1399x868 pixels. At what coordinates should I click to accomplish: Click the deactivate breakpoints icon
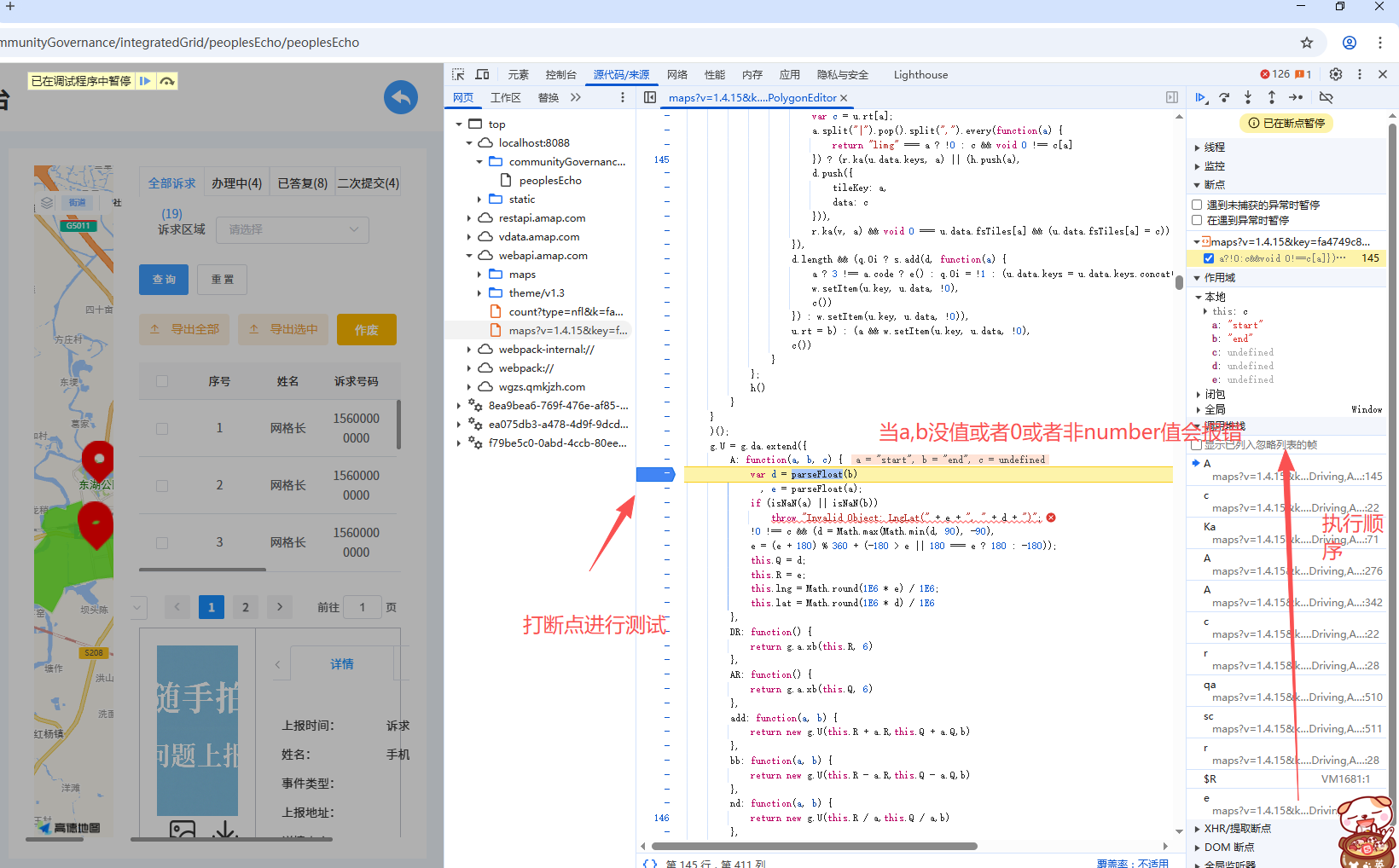point(1326,98)
